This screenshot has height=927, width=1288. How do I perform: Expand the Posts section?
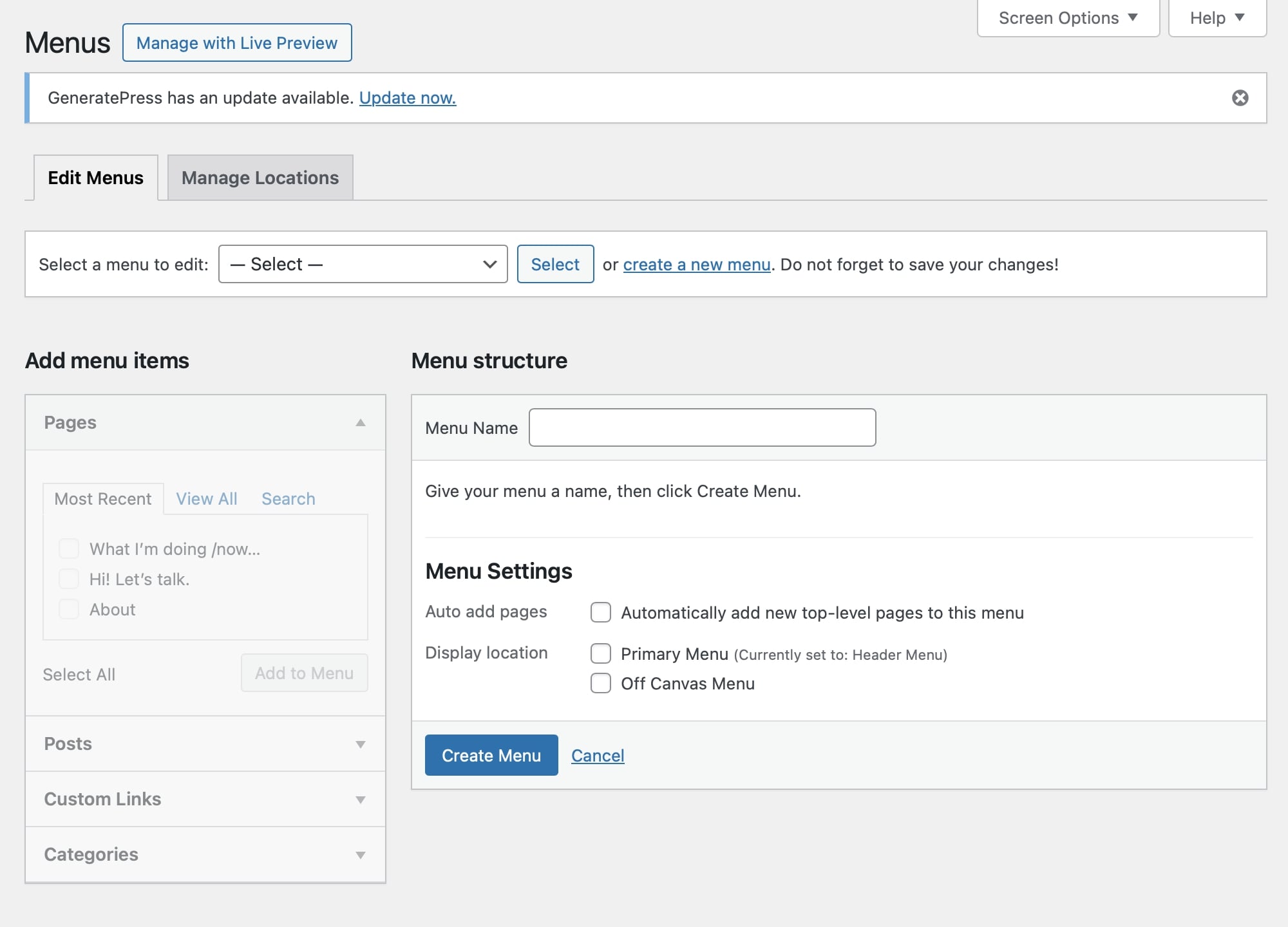tap(361, 744)
